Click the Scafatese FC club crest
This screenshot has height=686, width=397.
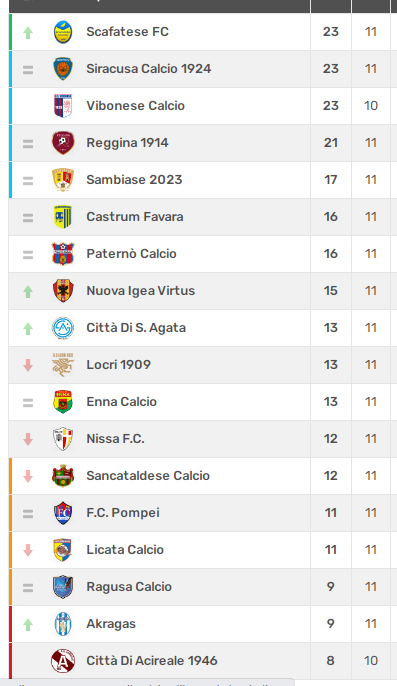(63, 32)
